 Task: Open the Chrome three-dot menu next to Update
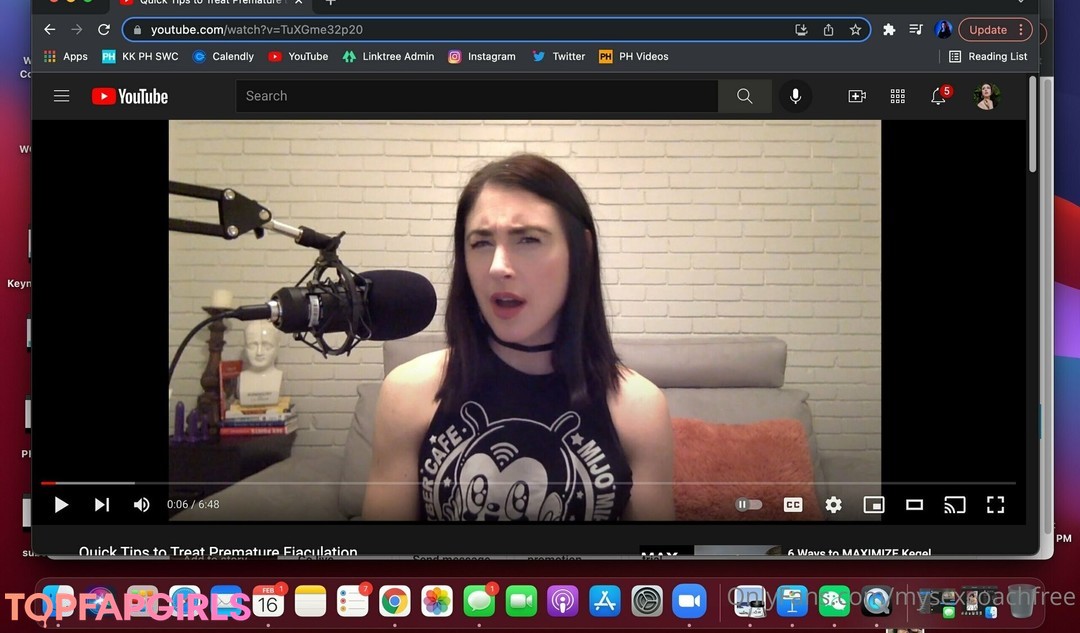click(1020, 30)
